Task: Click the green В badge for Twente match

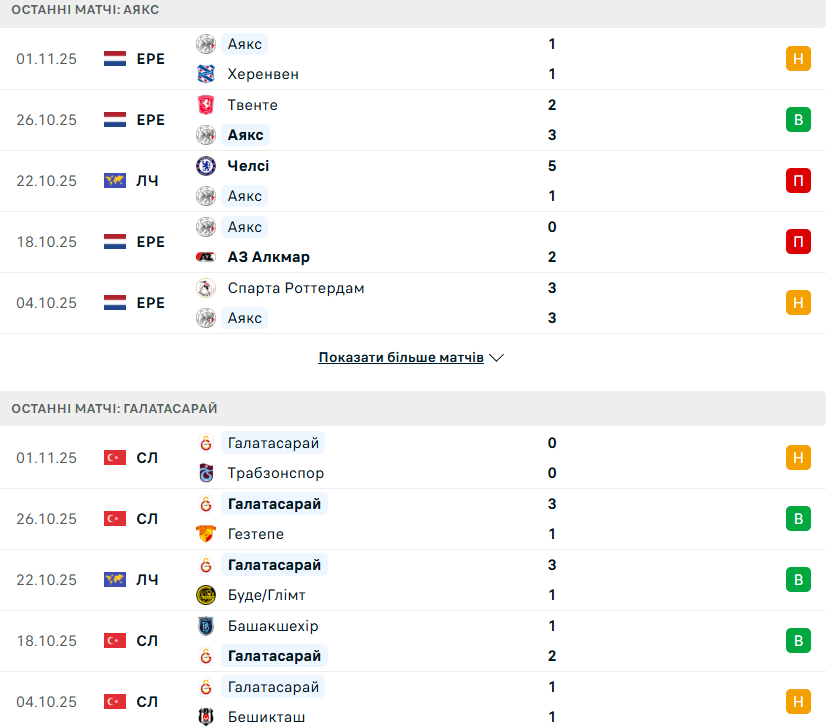Action: pyautogui.click(x=797, y=120)
